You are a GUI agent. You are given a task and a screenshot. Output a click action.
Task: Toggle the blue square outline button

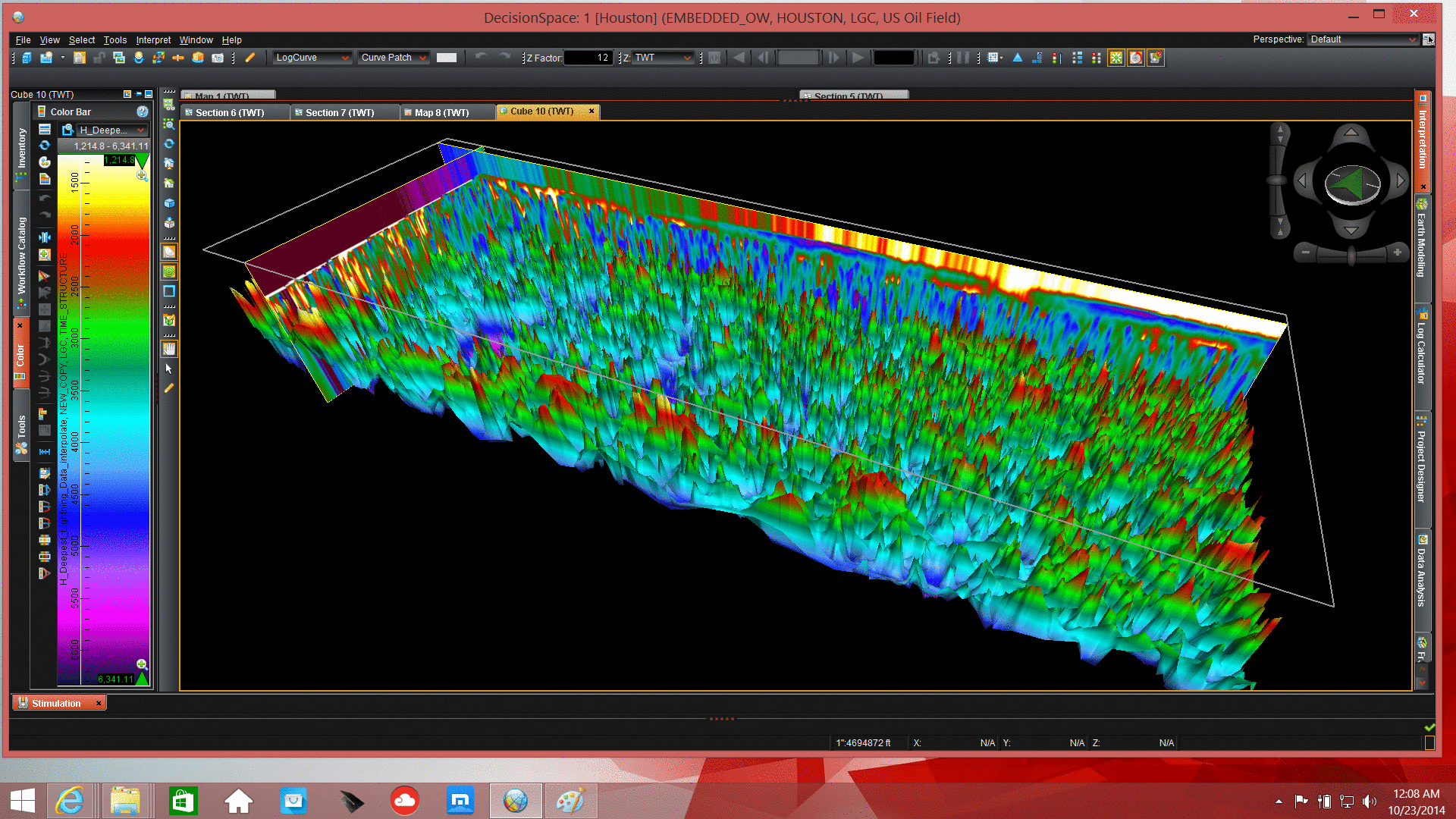(x=169, y=291)
